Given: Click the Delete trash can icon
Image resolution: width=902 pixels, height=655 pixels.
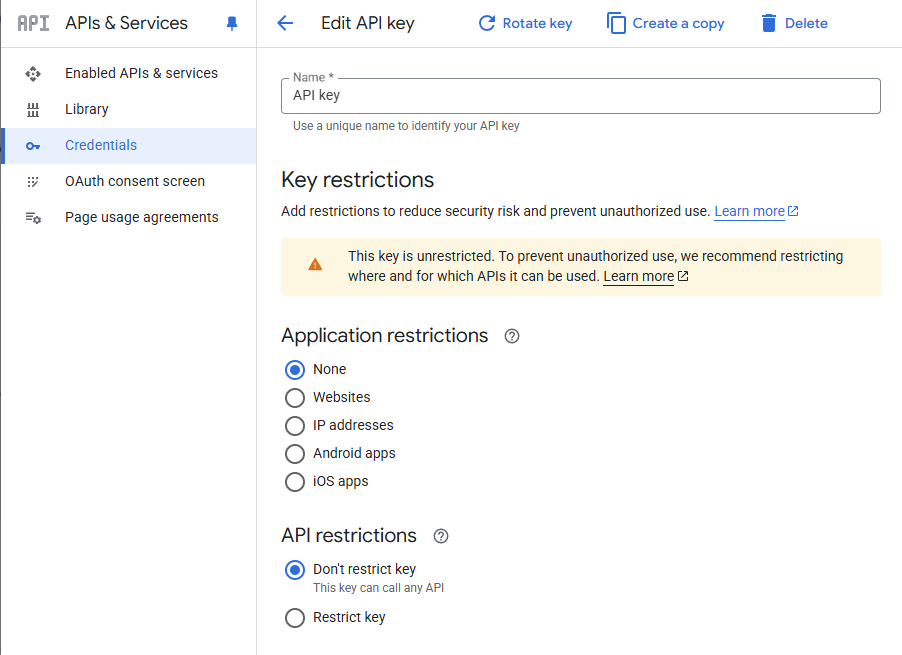Looking at the screenshot, I should [x=769, y=24].
